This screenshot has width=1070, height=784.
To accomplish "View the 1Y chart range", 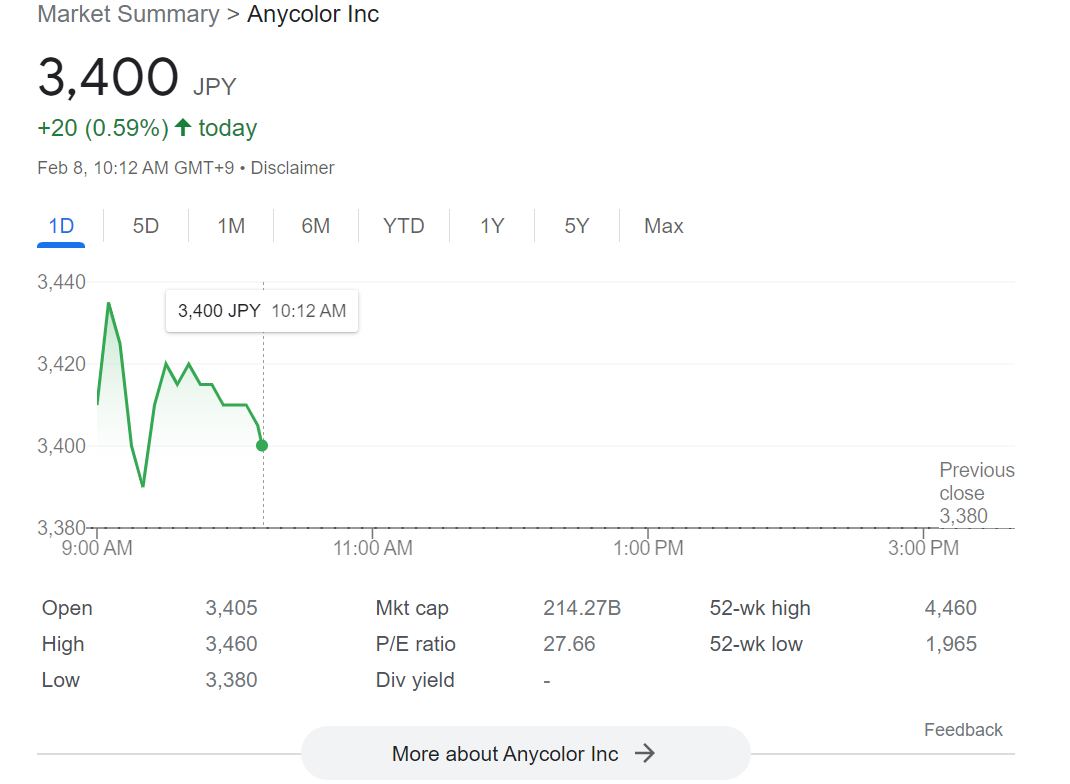I will [492, 226].
